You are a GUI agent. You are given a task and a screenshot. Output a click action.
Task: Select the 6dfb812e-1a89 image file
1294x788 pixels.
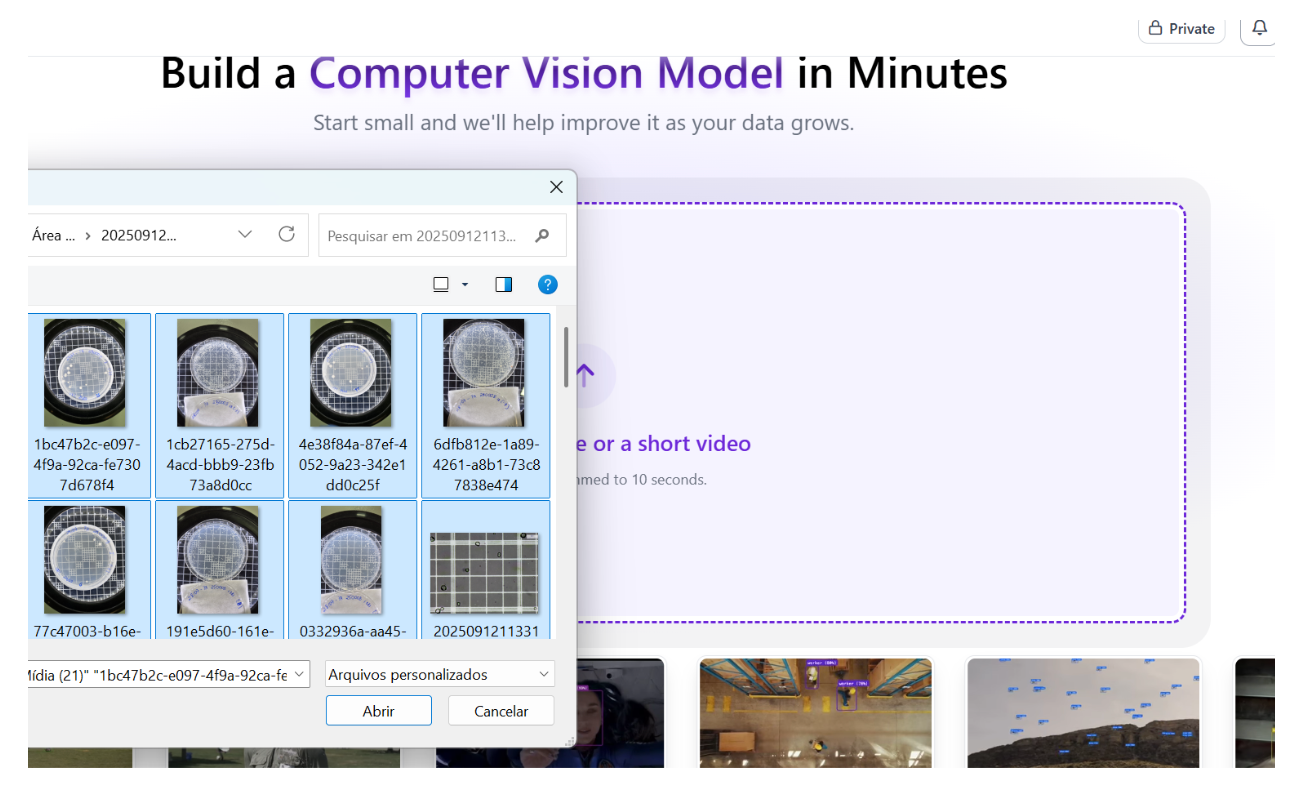tap(485, 374)
